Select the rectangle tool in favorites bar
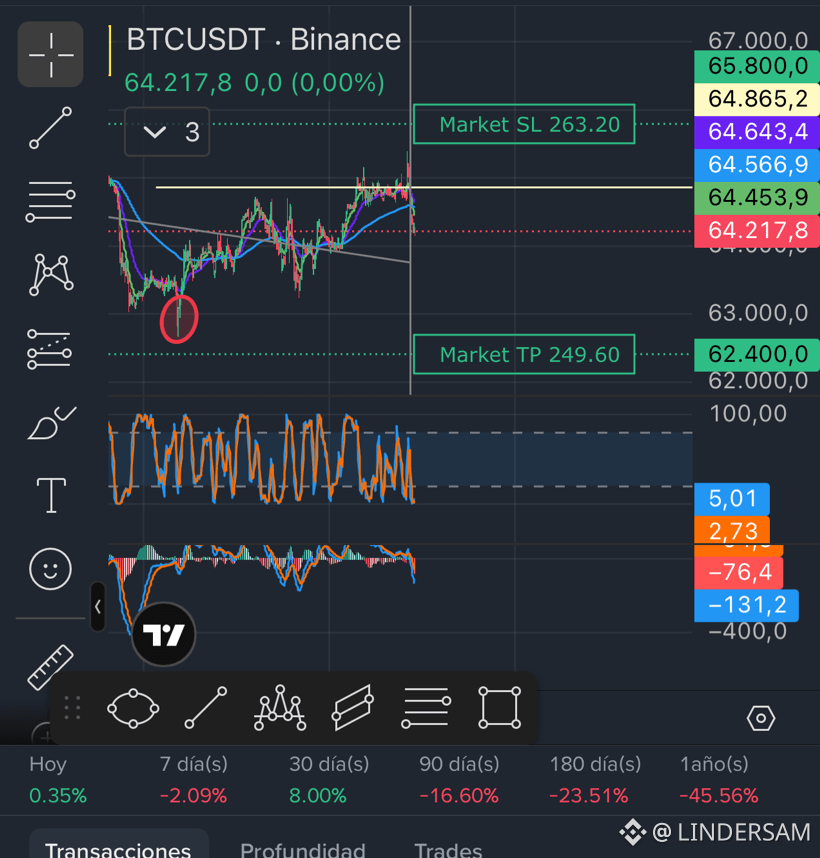820x858 pixels. point(499,708)
